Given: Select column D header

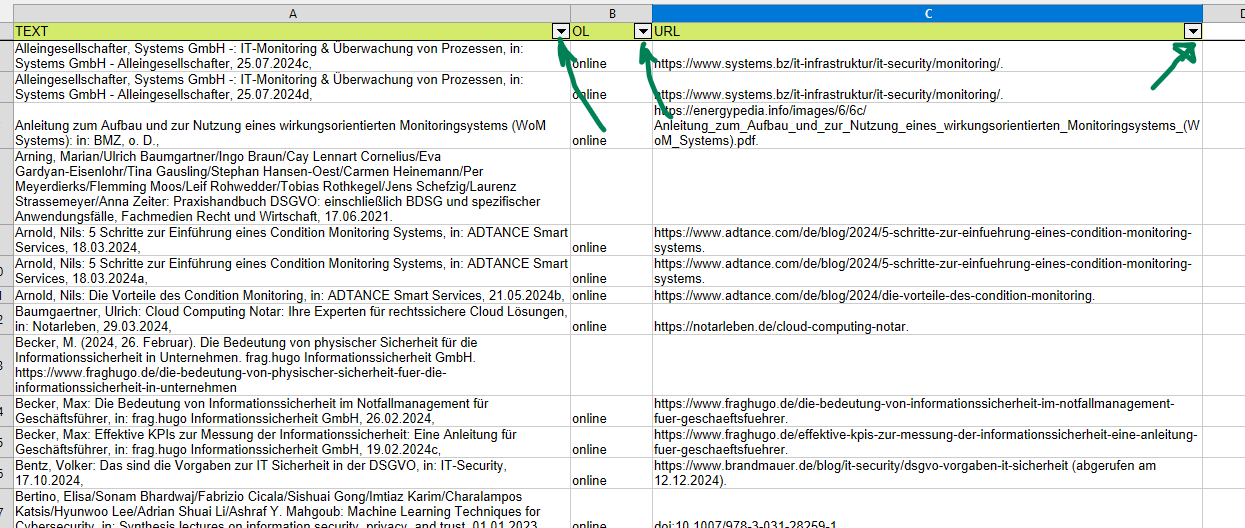Looking at the screenshot, I should pyautogui.click(x=1224, y=13).
